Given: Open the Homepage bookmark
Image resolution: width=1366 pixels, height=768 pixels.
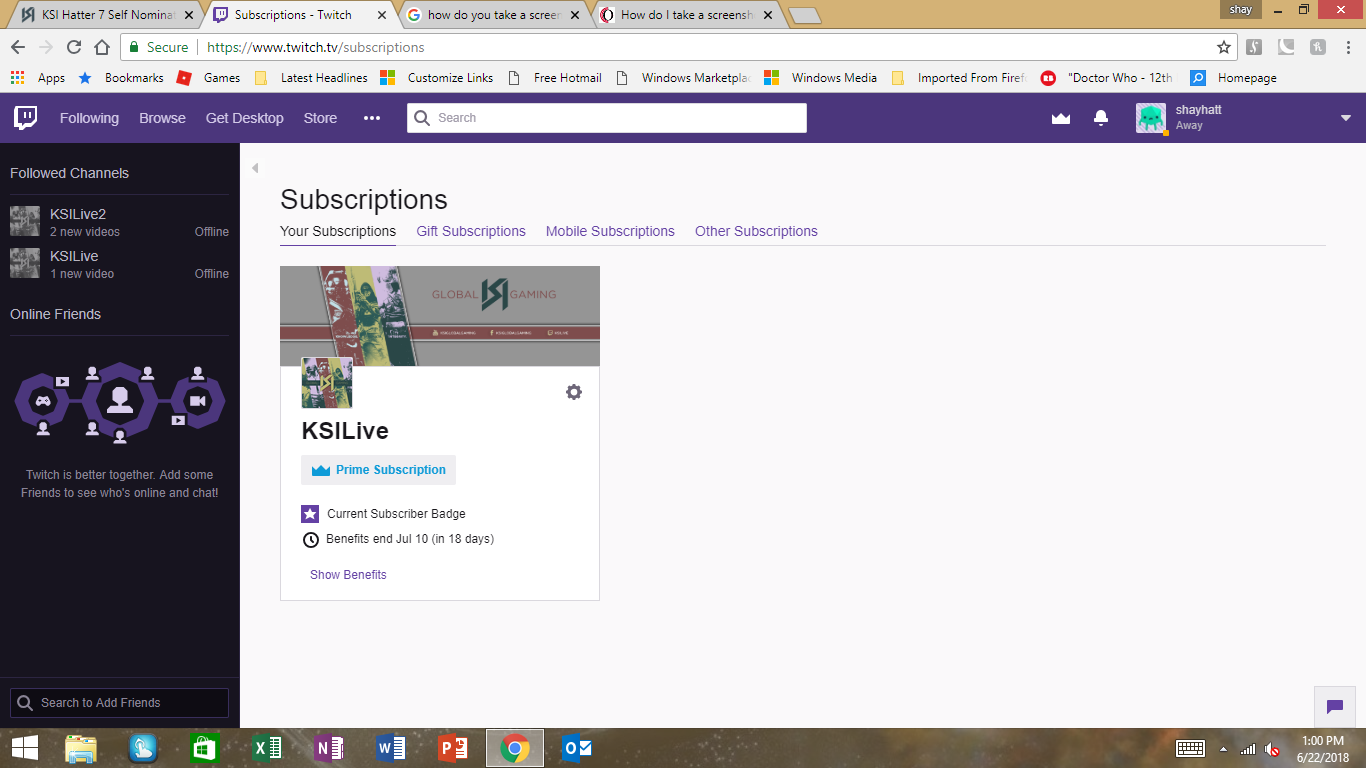Looking at the screenshot, I should click(1233, 78).
